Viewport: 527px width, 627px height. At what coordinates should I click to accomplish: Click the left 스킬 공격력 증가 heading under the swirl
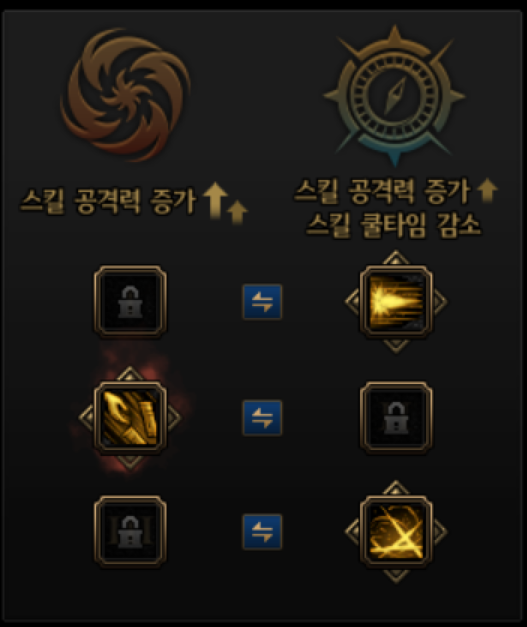(x=108, y=201)
